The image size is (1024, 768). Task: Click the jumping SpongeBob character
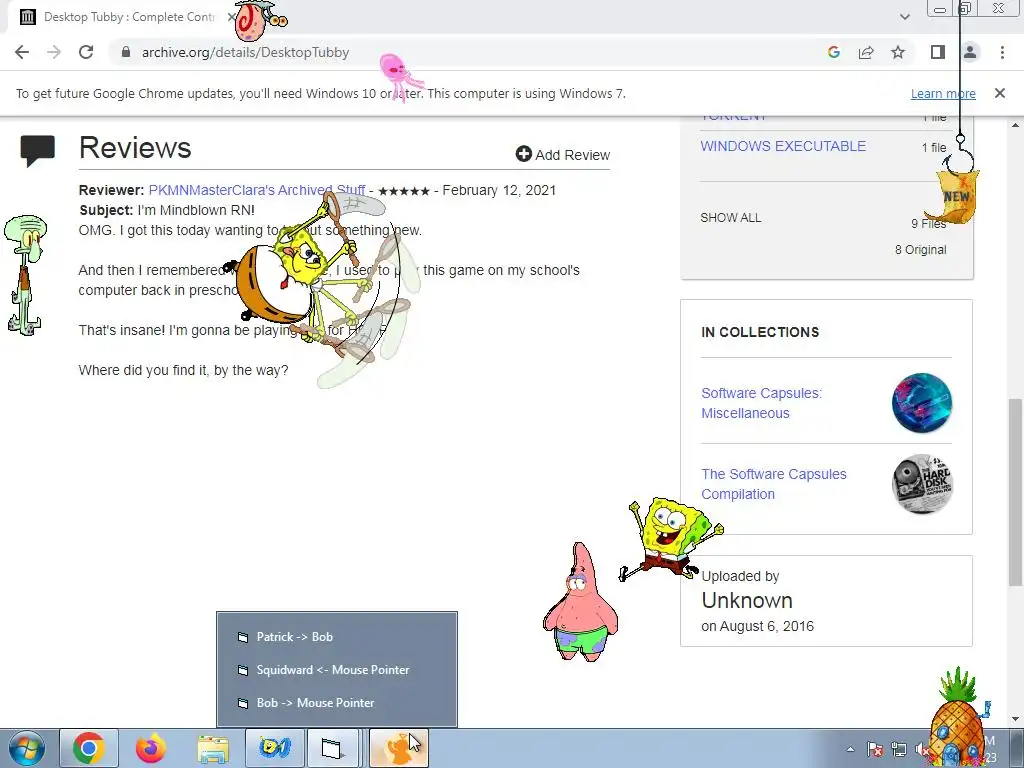point(671,538)
